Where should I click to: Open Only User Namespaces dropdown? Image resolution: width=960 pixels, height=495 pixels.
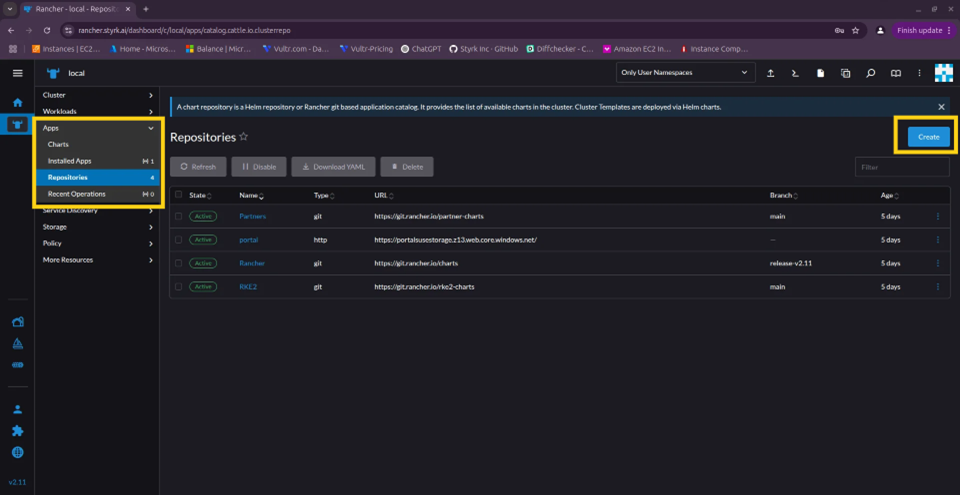(x=684, y=72)
